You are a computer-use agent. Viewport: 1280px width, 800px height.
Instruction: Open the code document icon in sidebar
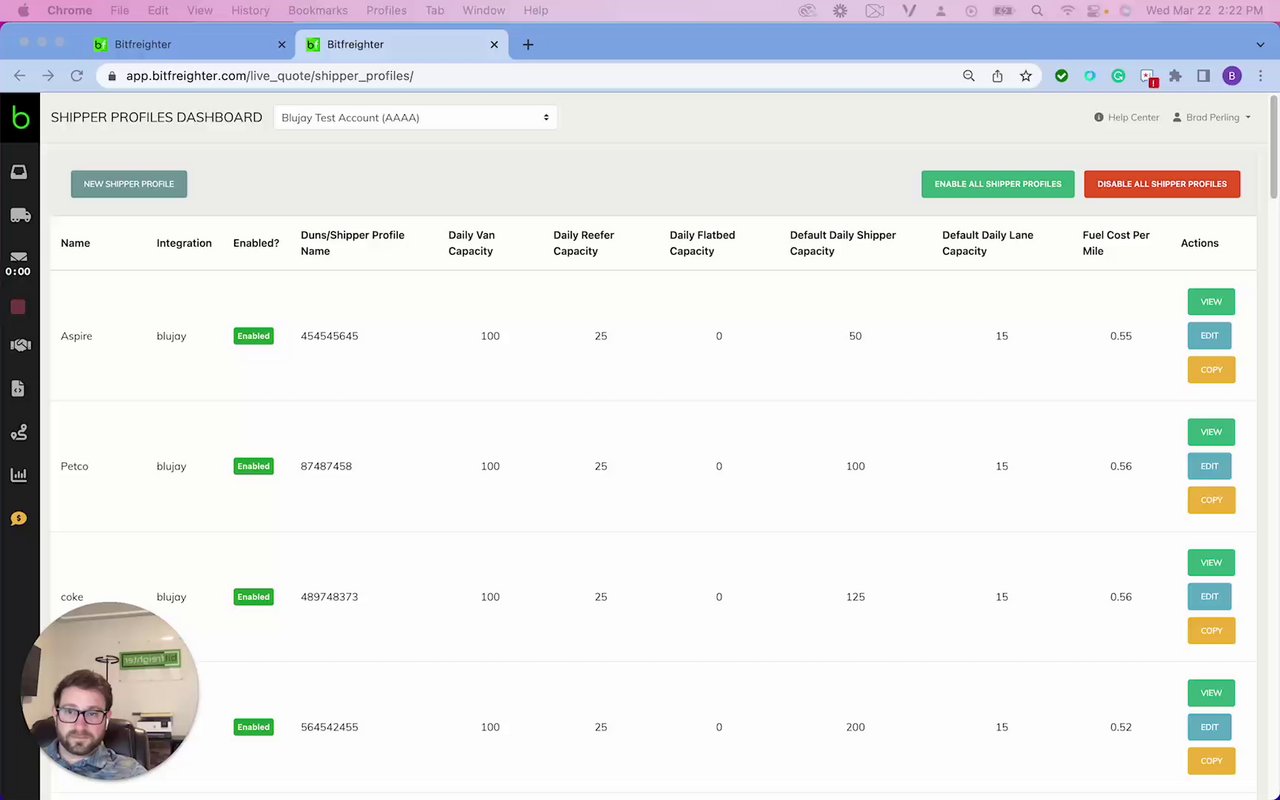[x=18, y=388]
